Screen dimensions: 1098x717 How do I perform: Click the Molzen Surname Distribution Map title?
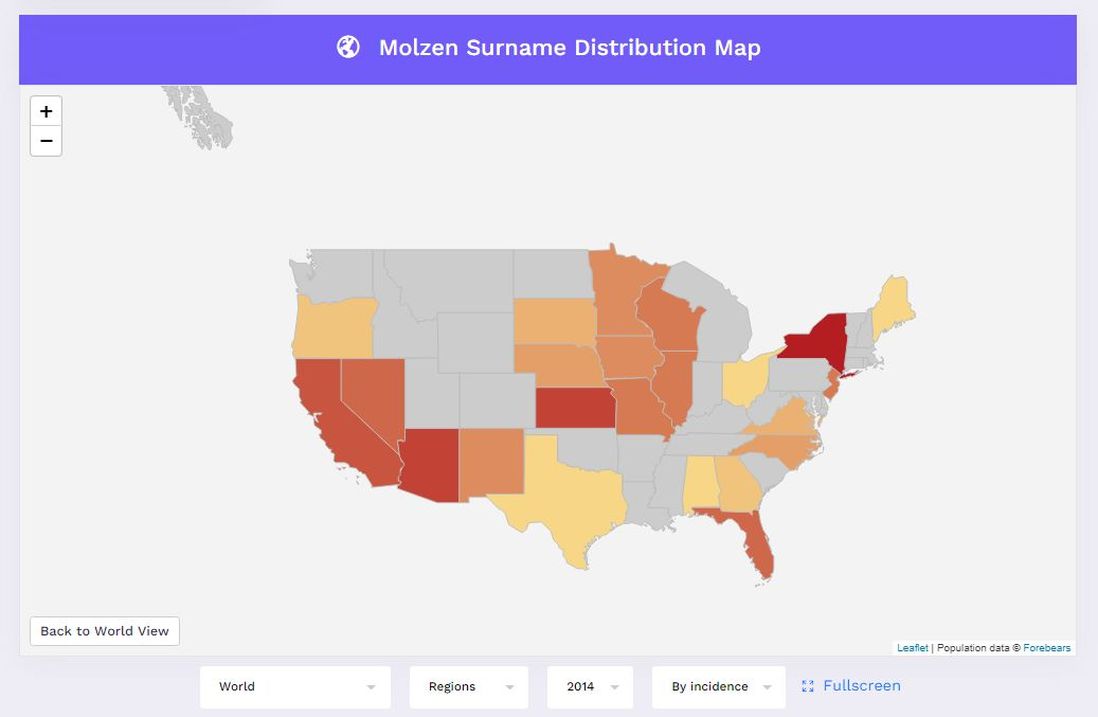tap(568, 47)
